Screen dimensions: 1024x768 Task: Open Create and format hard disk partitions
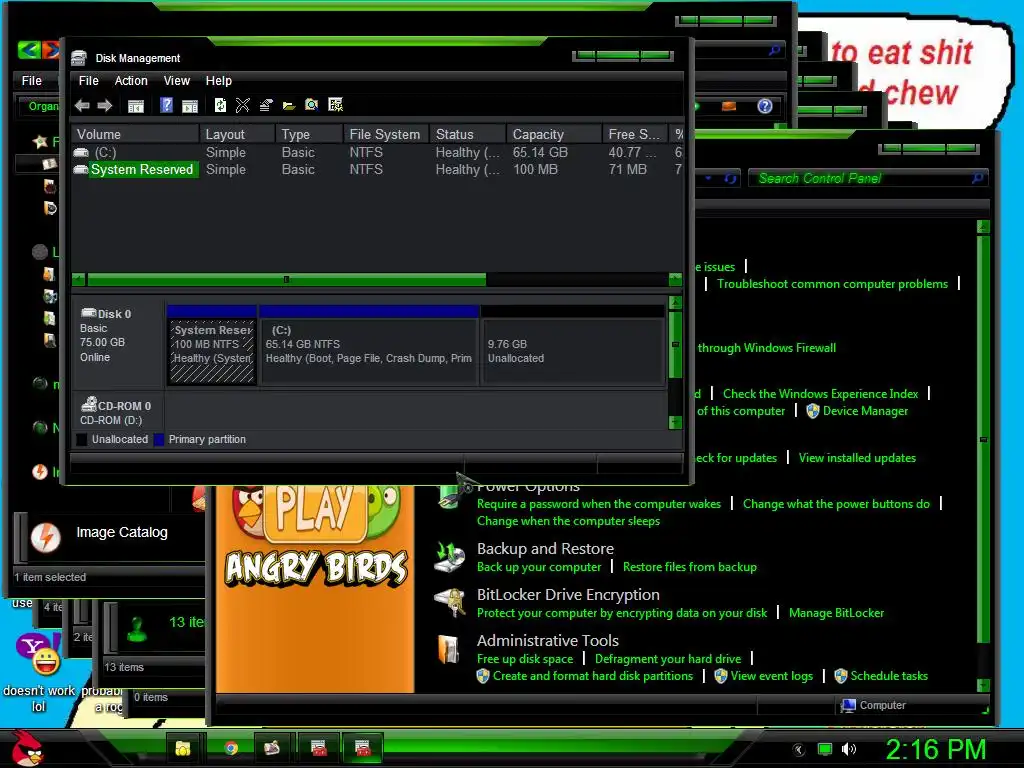pos(593,676)
